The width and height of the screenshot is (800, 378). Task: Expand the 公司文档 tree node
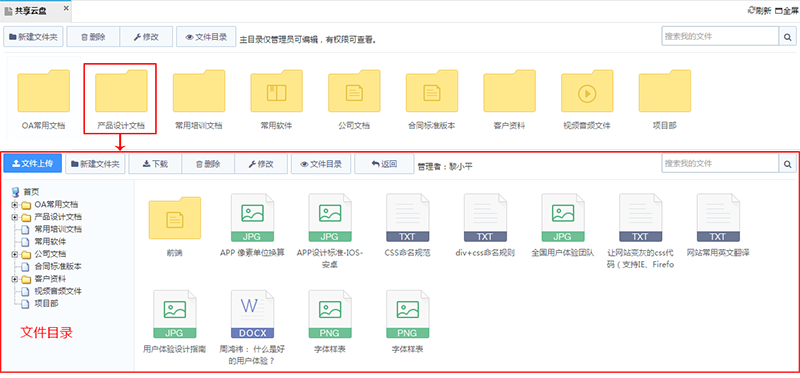(15, 254)
